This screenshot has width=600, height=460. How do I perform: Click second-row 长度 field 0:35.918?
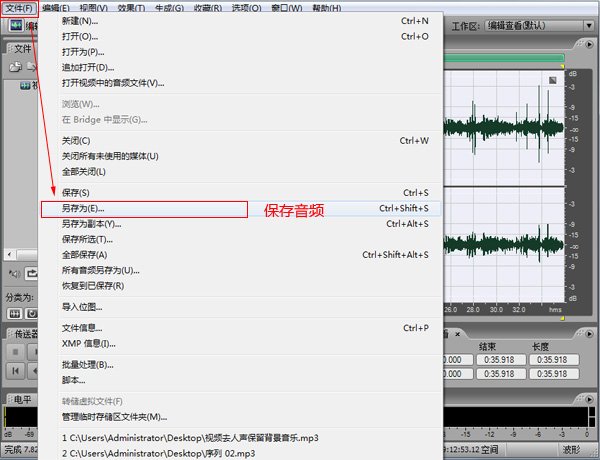point(552,374)
